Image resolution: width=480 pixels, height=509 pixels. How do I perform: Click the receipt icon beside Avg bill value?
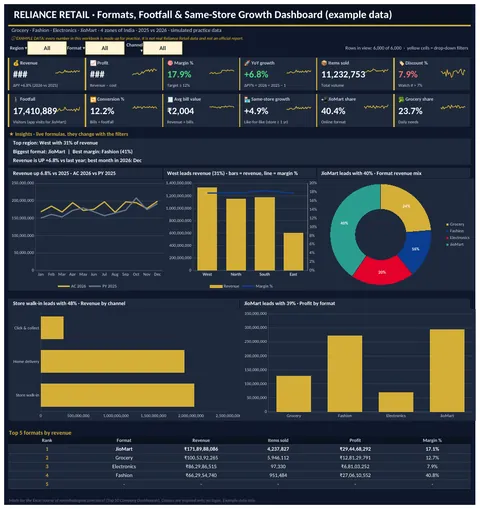point(170,99)
